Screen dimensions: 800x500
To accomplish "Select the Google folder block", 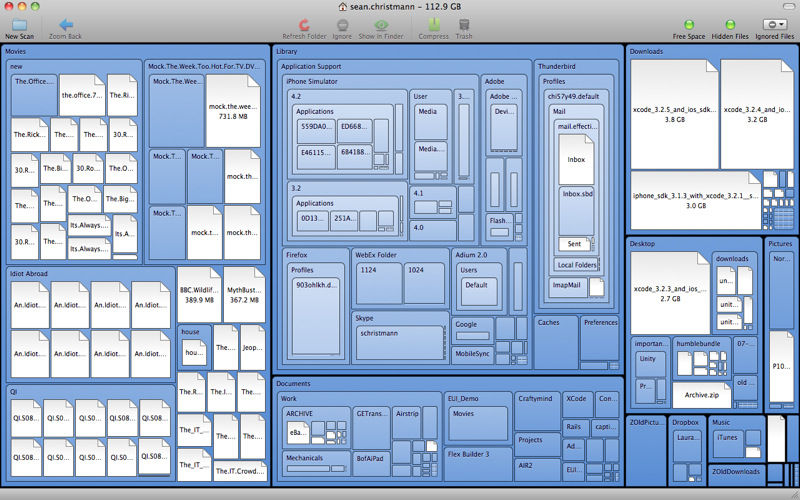I will click(x=472, y=330).
